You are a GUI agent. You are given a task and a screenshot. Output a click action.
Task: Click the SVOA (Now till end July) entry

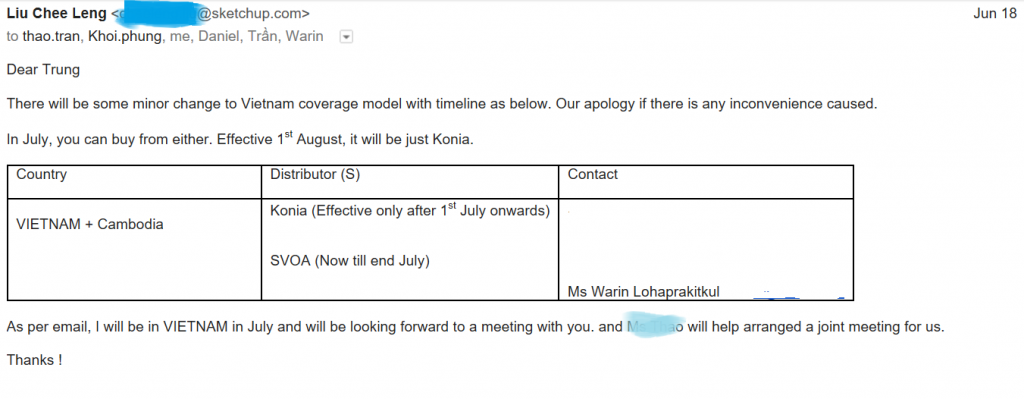pyautogui.click(x=350, y=261)
